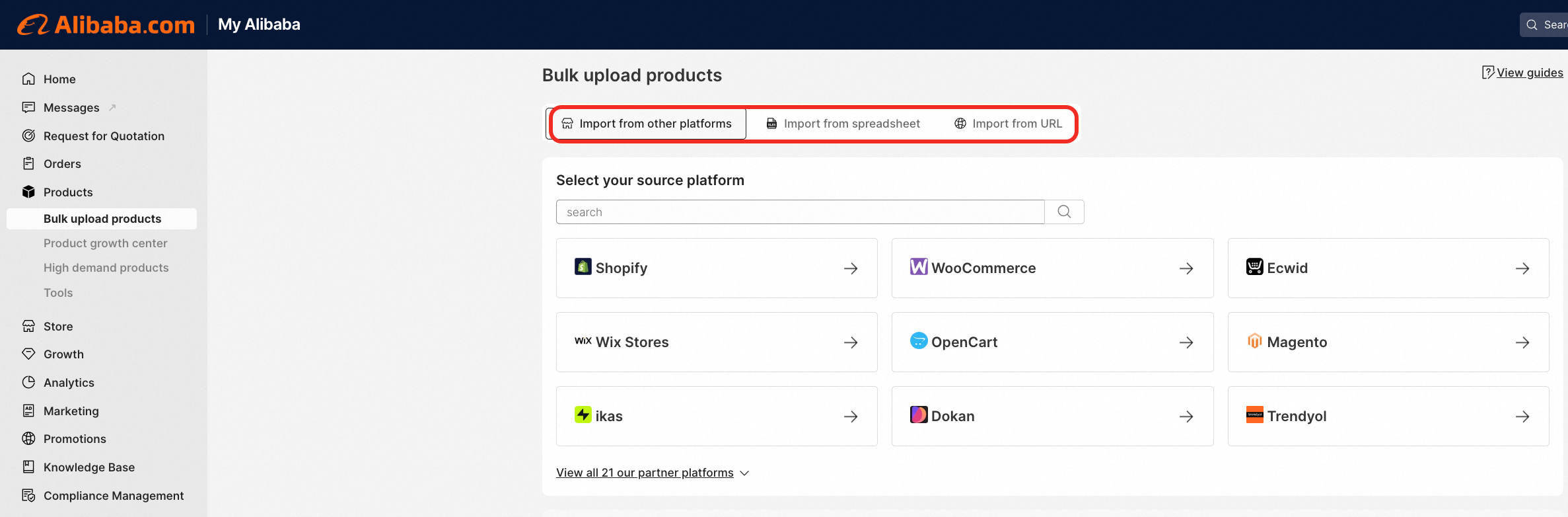Screen dimensions: 1568x517
Task: Click the Magento logo icon
Action: pos(1255,340)
